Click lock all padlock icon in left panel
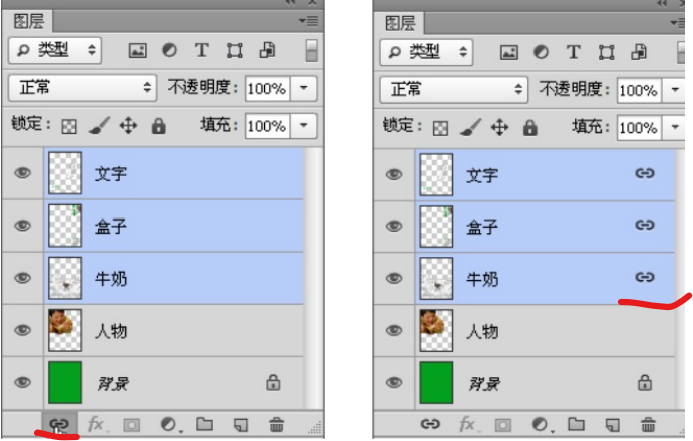This screenshot has height=441, width=693. tap(158, 127)
